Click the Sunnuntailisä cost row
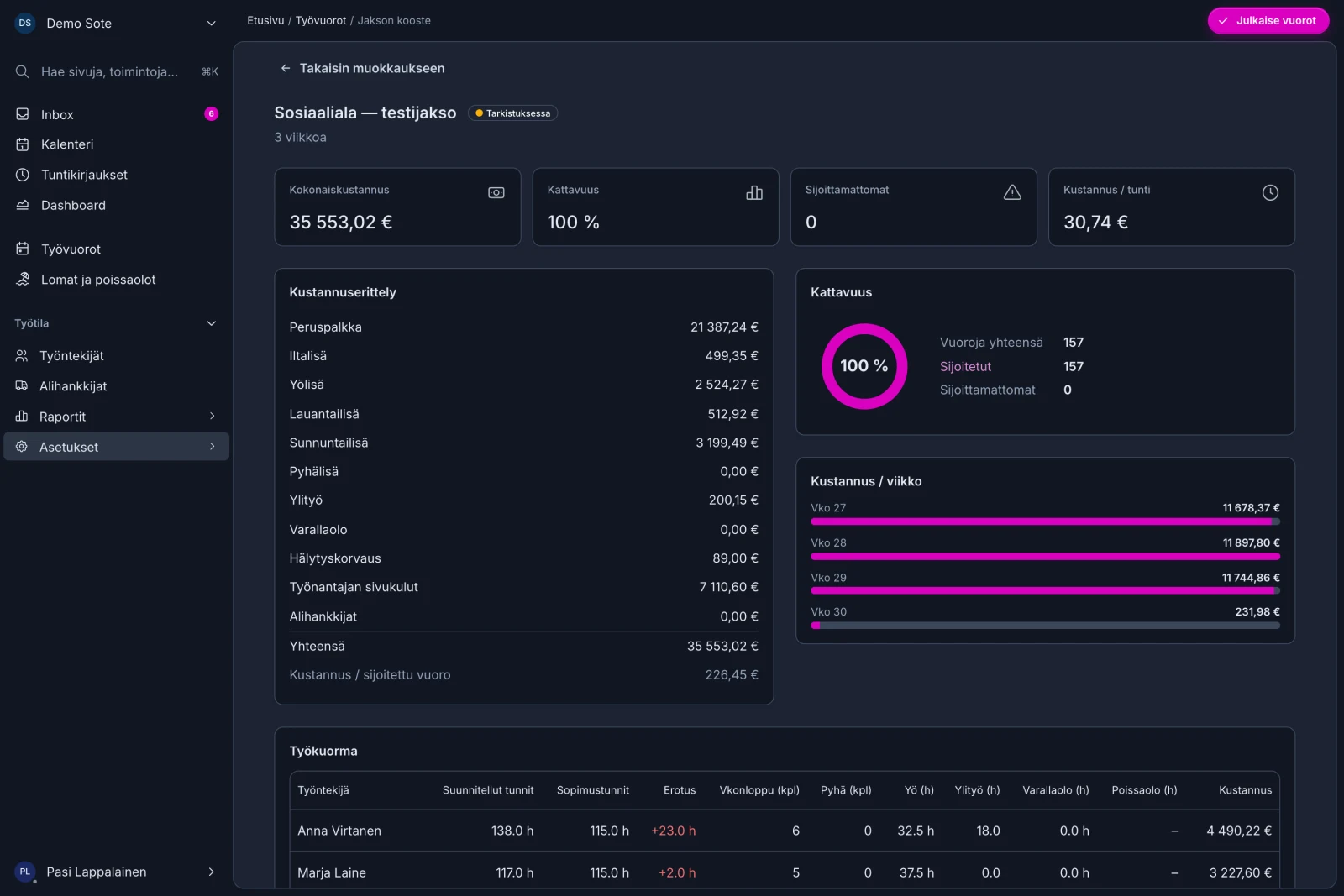The height and width of the screenshot is (896, 1344). coord(523,443)
